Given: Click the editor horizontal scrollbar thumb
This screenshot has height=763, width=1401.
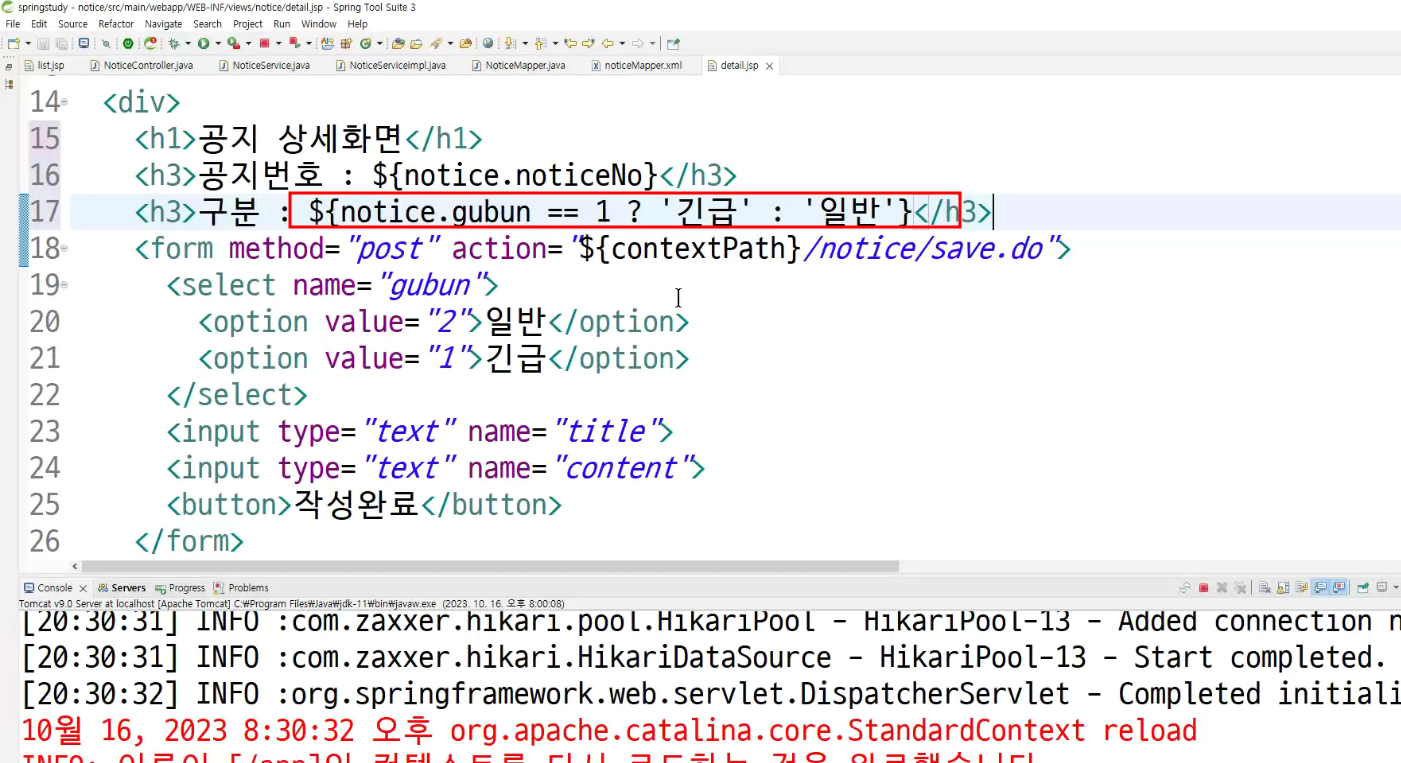Looking at the screenshot, I should (490, 566).
